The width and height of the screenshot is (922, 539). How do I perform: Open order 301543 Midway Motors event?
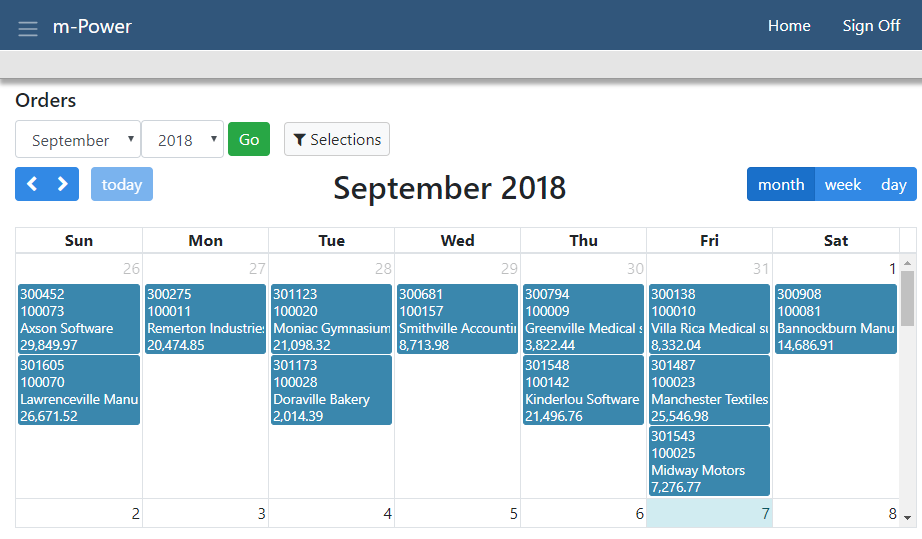tap(709, 461)
